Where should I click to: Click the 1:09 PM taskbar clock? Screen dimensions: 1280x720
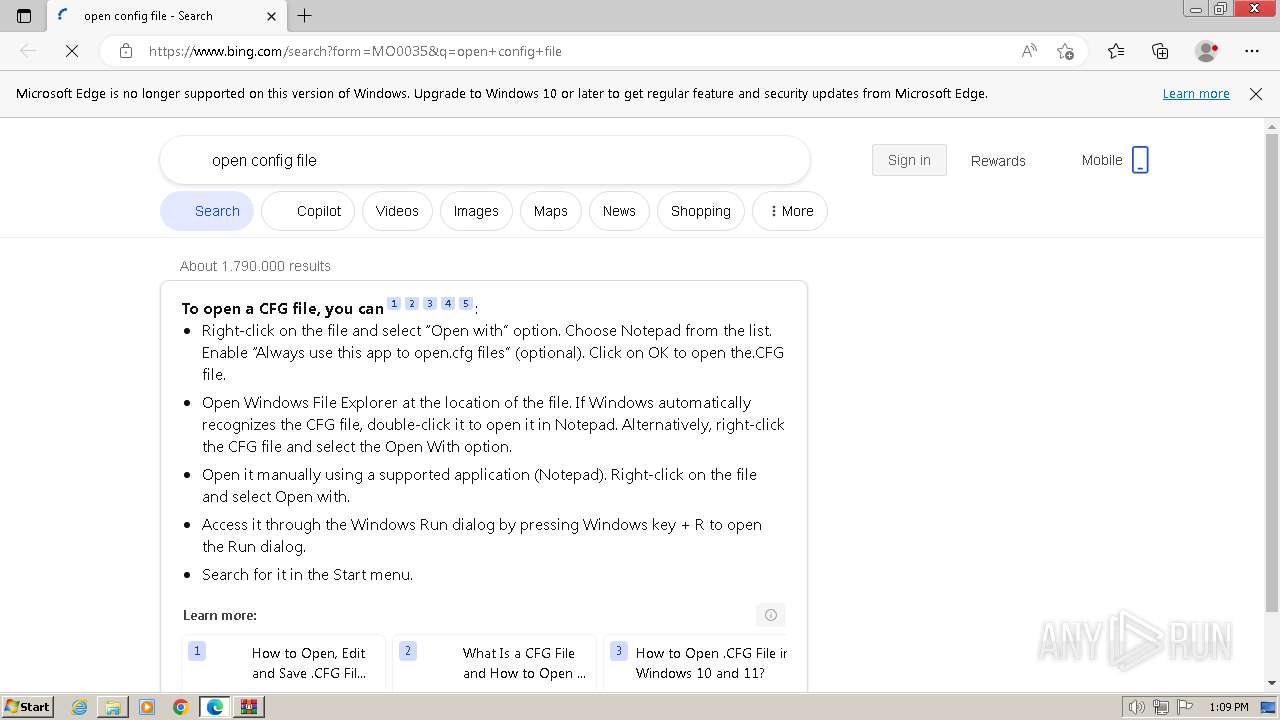tap(1229, 707)
